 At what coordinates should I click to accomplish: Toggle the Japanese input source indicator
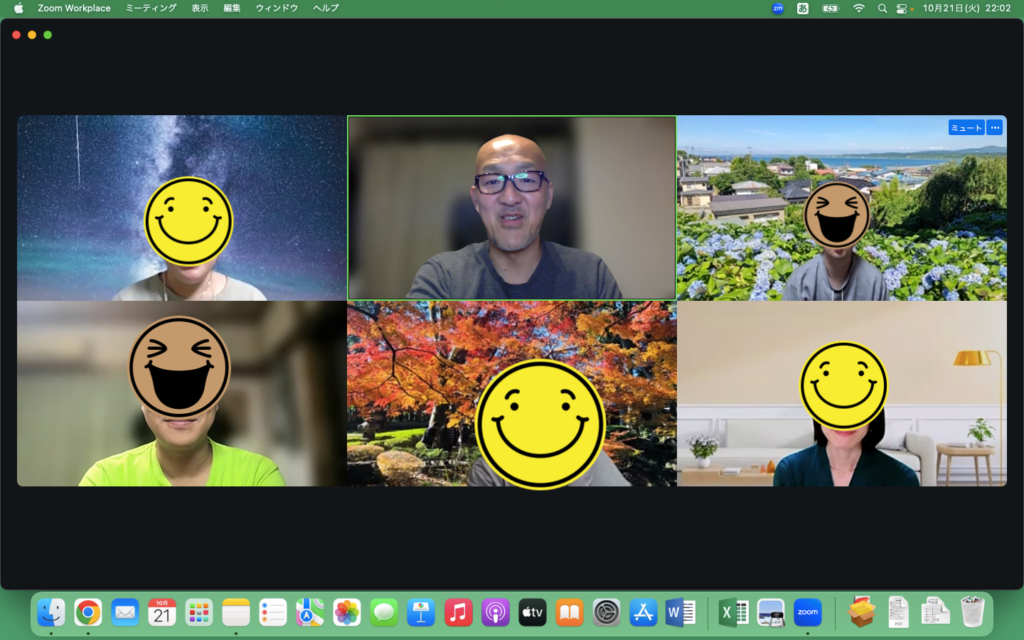click(x=803, y=8)
